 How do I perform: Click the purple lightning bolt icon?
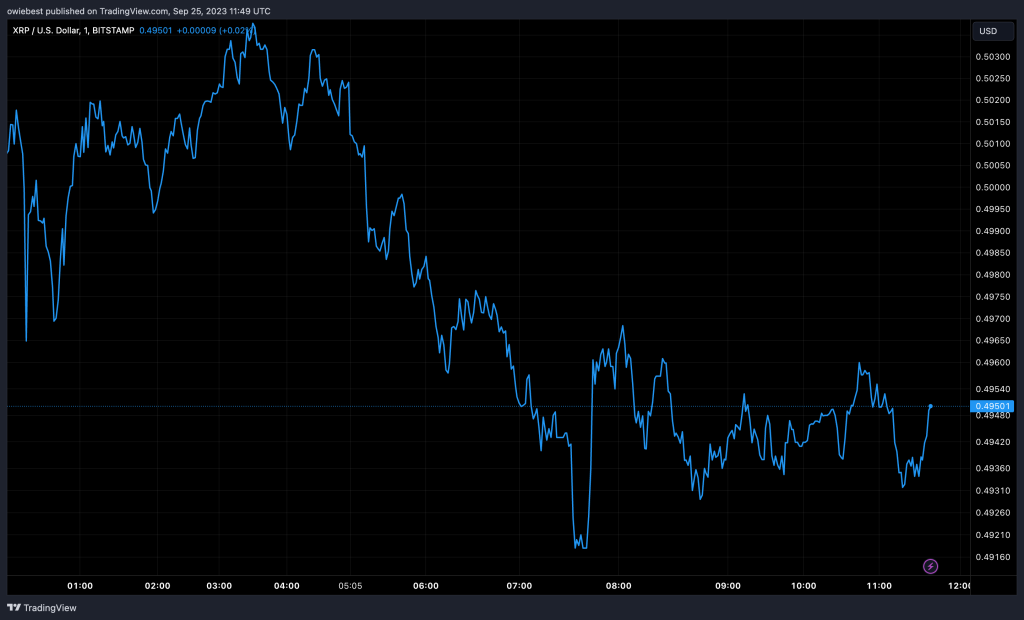click(x=931, y=566)
